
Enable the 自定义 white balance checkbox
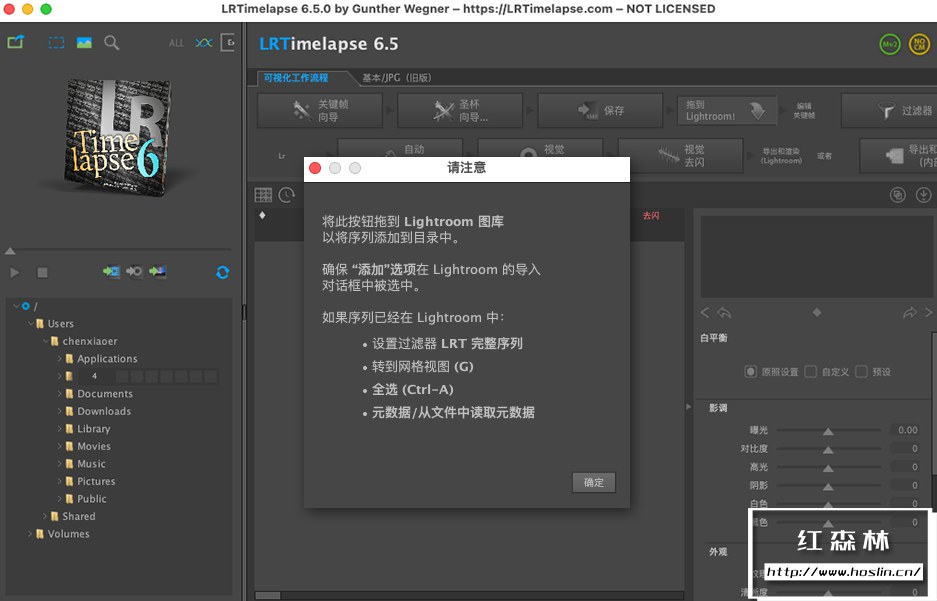(811, 372)
